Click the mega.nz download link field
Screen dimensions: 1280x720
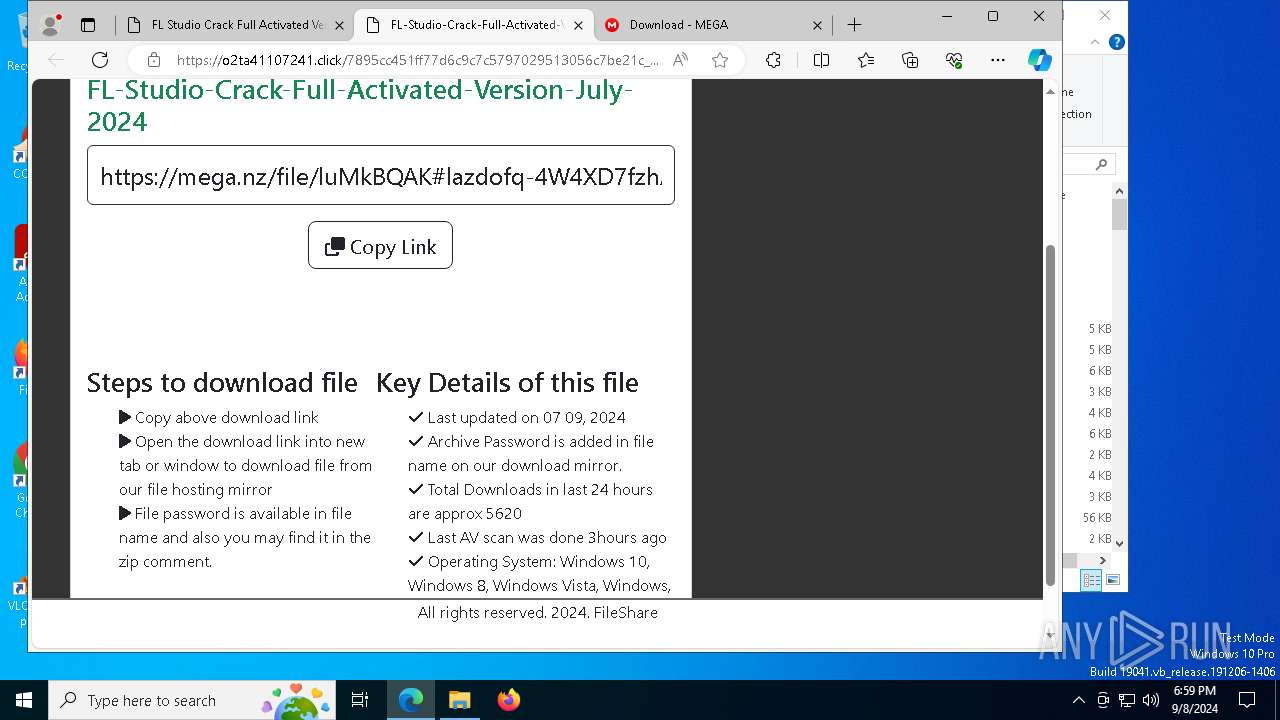[x=381, y=176]
